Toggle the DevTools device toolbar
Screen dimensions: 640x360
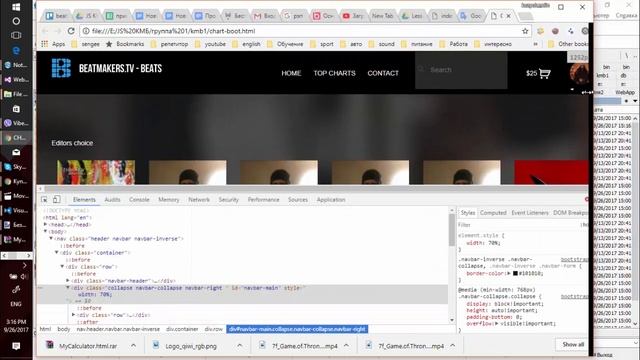tap(56, 200)
